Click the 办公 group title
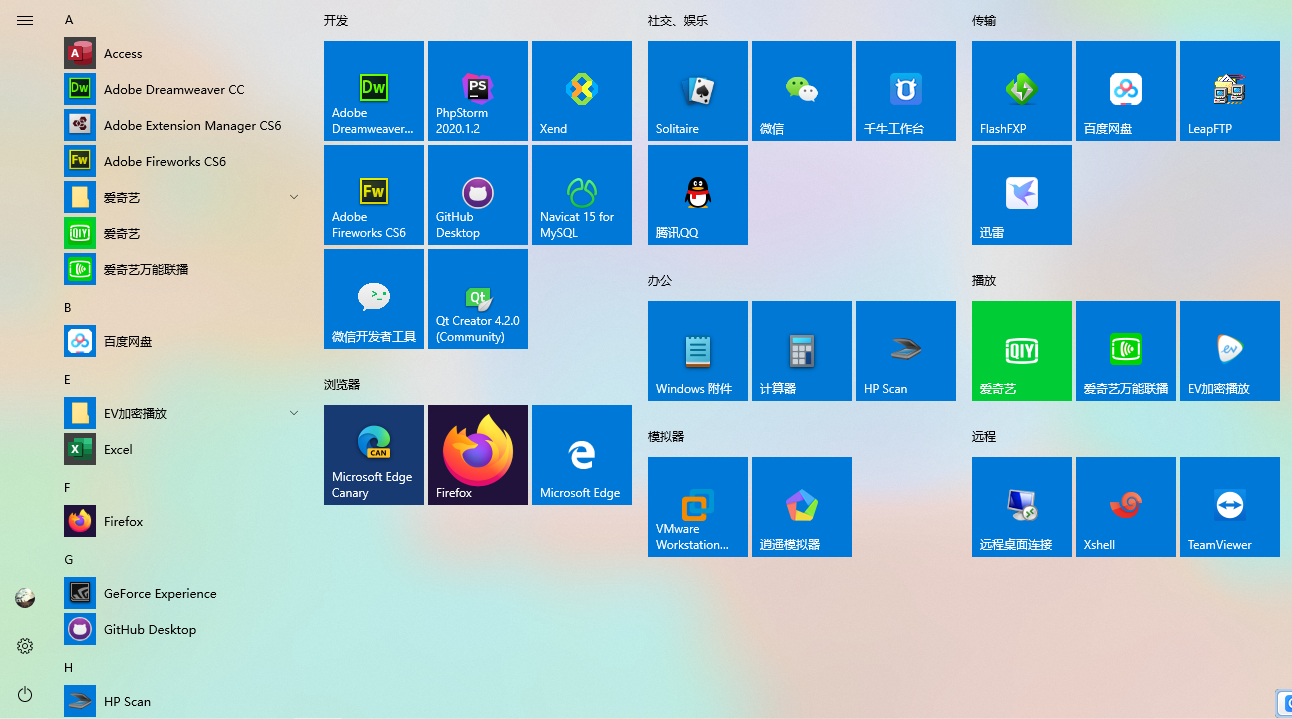1292x719 pixels. pos(660,280)
